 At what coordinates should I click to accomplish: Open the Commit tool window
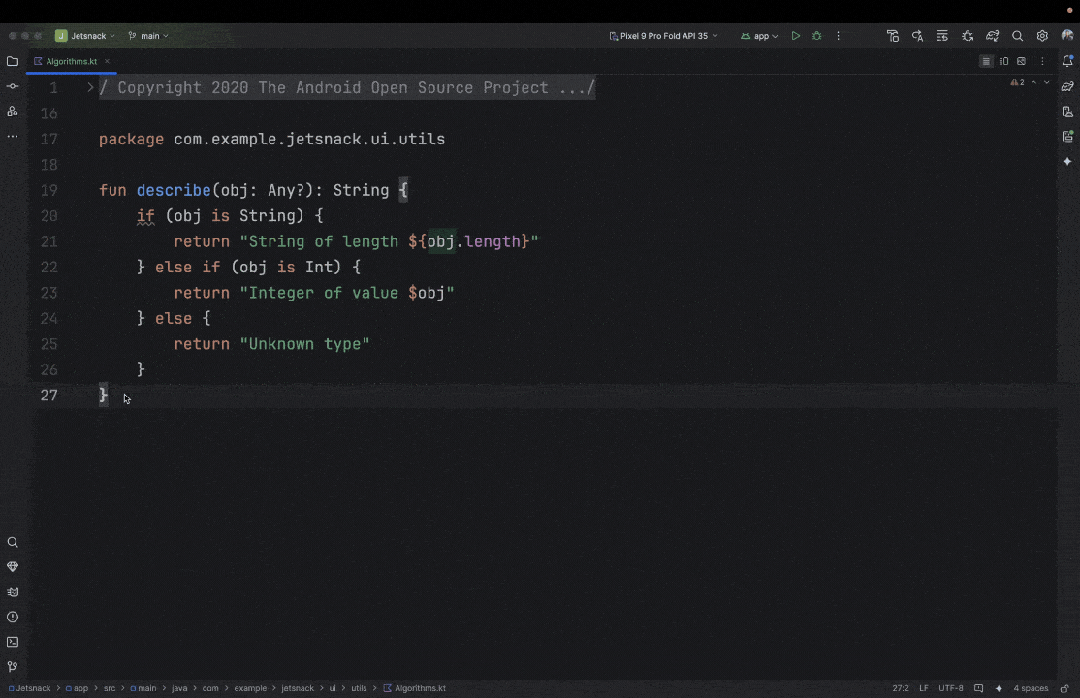point(12,86)
